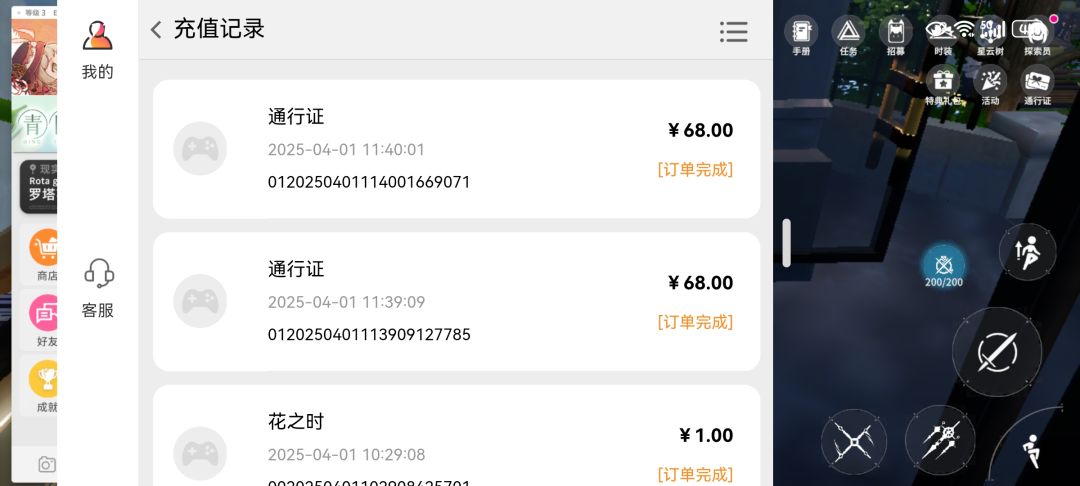Click the panel's vertical scroll handle
The width and height of the screenshot is (1080, 486).
tap(787, 243)
